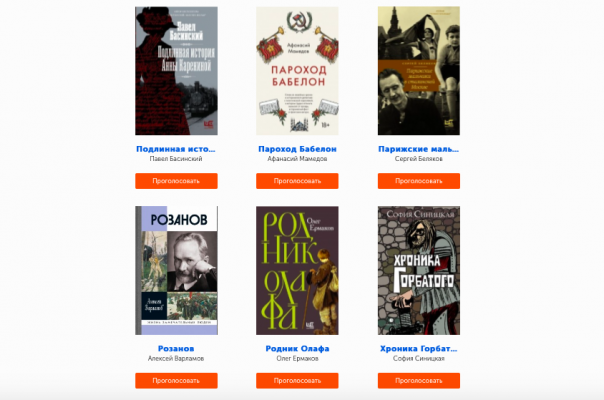Vote for Павел Басинский's book

pyautogui.click(x=176, y=181)
